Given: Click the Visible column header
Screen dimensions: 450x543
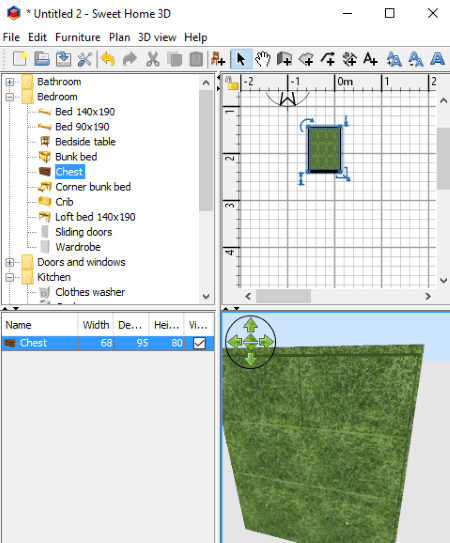Looking at the screenshot, I should 199,325.
